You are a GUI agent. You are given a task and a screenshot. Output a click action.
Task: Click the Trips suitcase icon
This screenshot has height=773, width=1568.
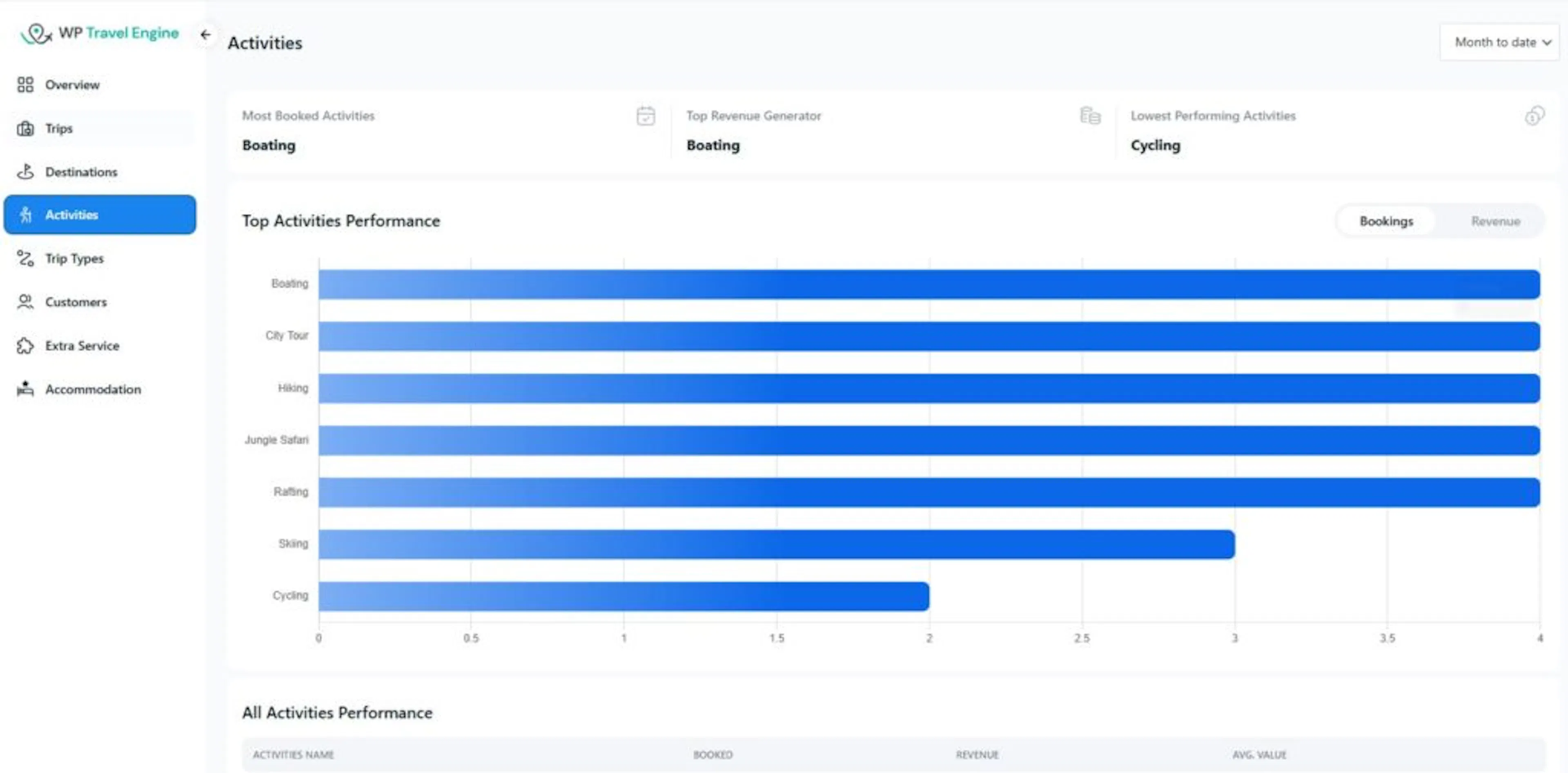click(25, 128)
